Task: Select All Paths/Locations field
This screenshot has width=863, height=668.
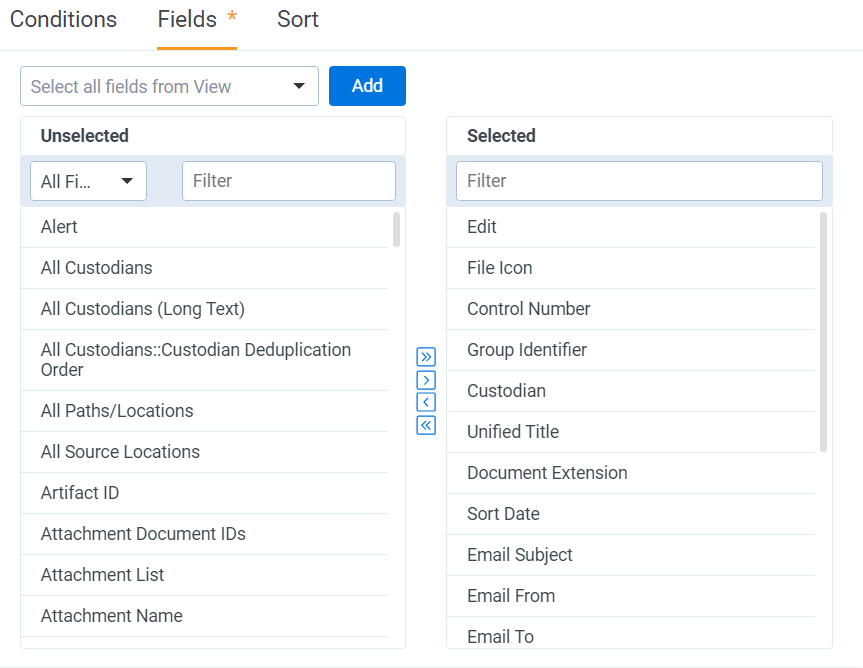Action: point(204,411)
